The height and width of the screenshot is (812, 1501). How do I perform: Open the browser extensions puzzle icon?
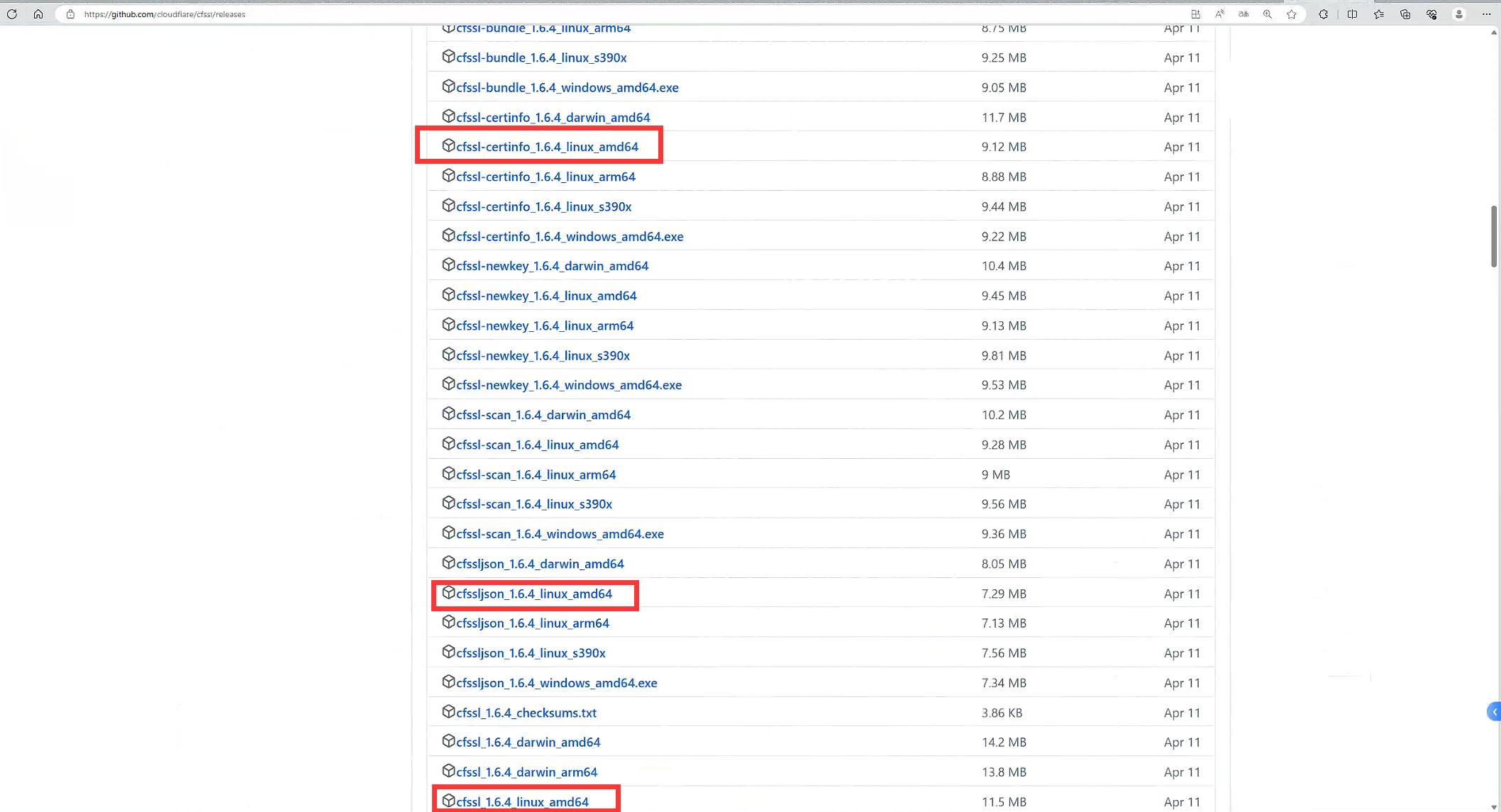(1324, 14)
